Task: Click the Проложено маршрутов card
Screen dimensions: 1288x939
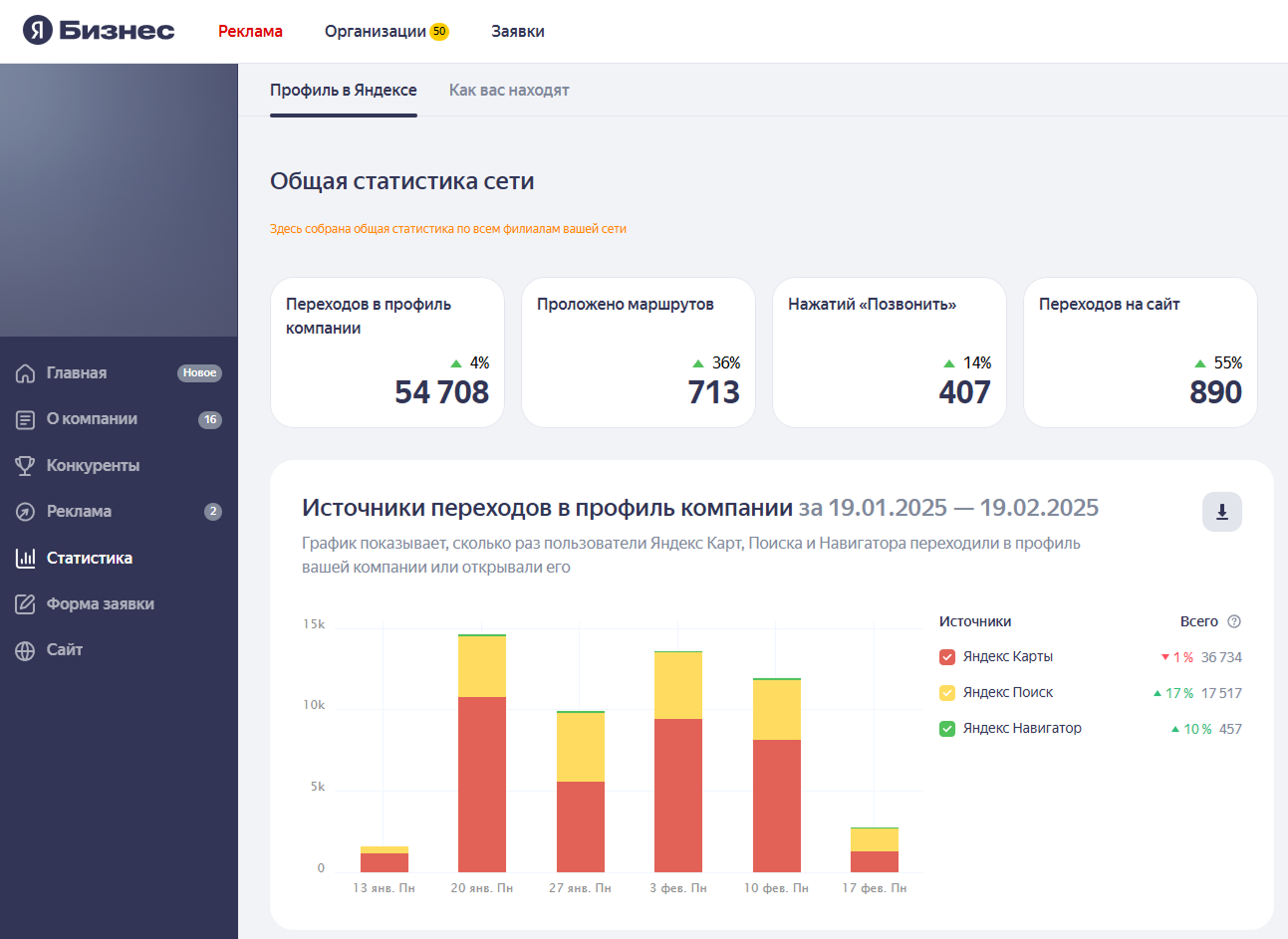Action: click(639, 352)
